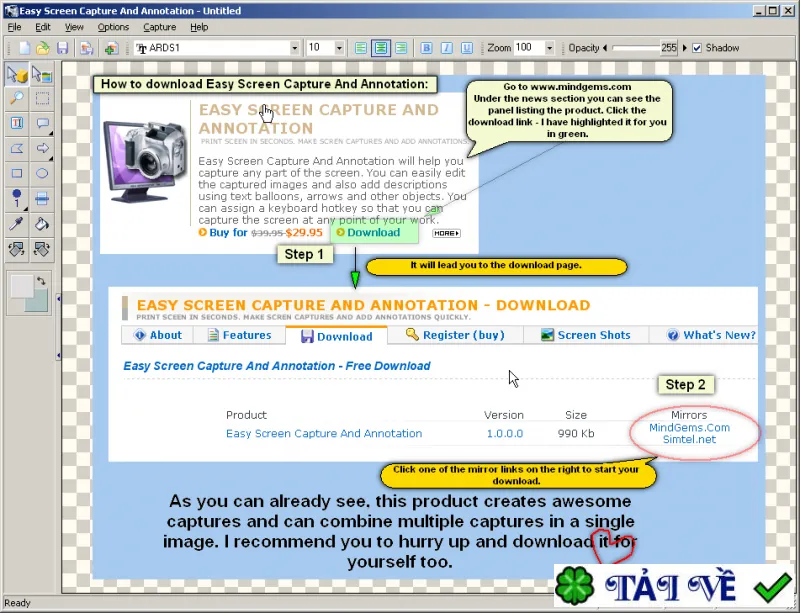Click 'Register (buy)' tab in captured page
The image size is (800, 613).
click(x=455, y=335)
